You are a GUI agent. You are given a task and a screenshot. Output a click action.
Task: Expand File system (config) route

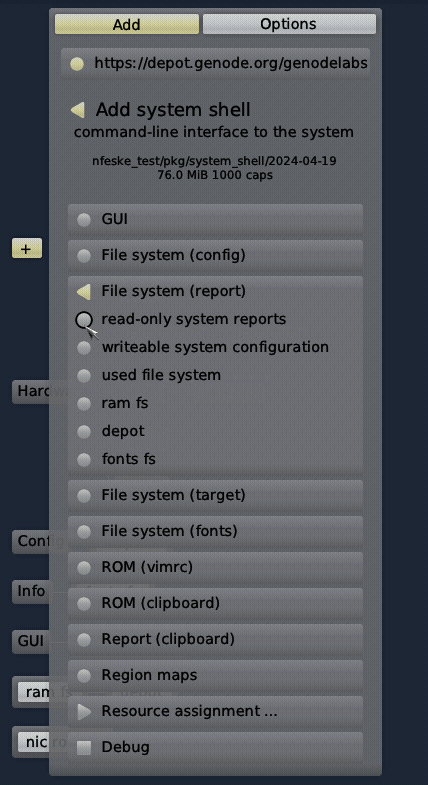point(215,255)
